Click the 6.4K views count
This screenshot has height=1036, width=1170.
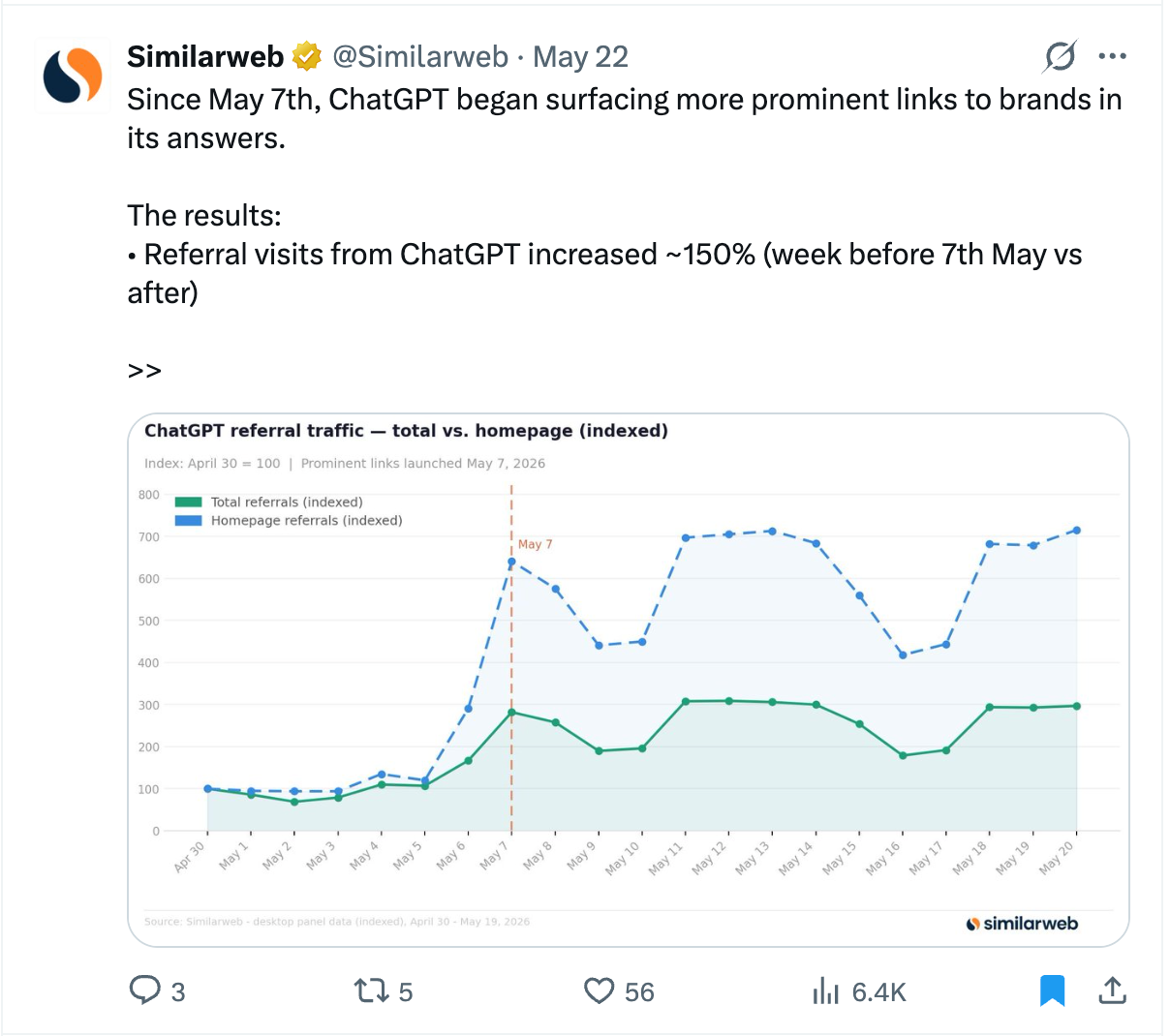[879, 991]
